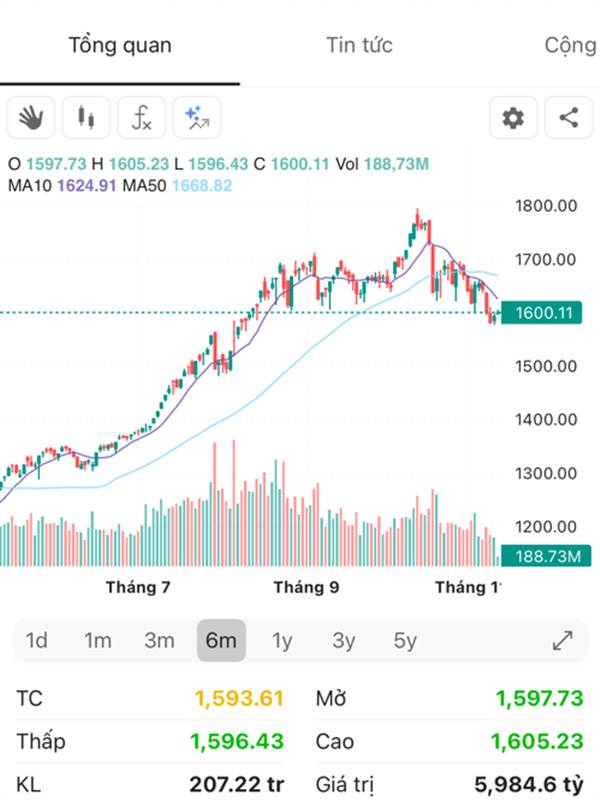Expand chart to fullscreen

[x=563, y=641]
